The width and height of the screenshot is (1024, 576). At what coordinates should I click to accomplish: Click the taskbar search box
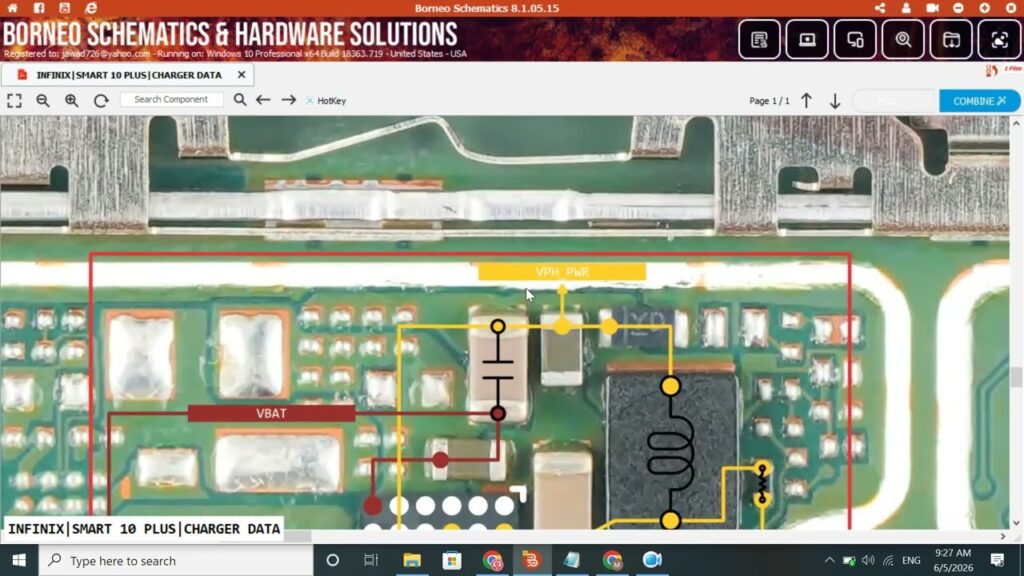click(x=176, y=560)
